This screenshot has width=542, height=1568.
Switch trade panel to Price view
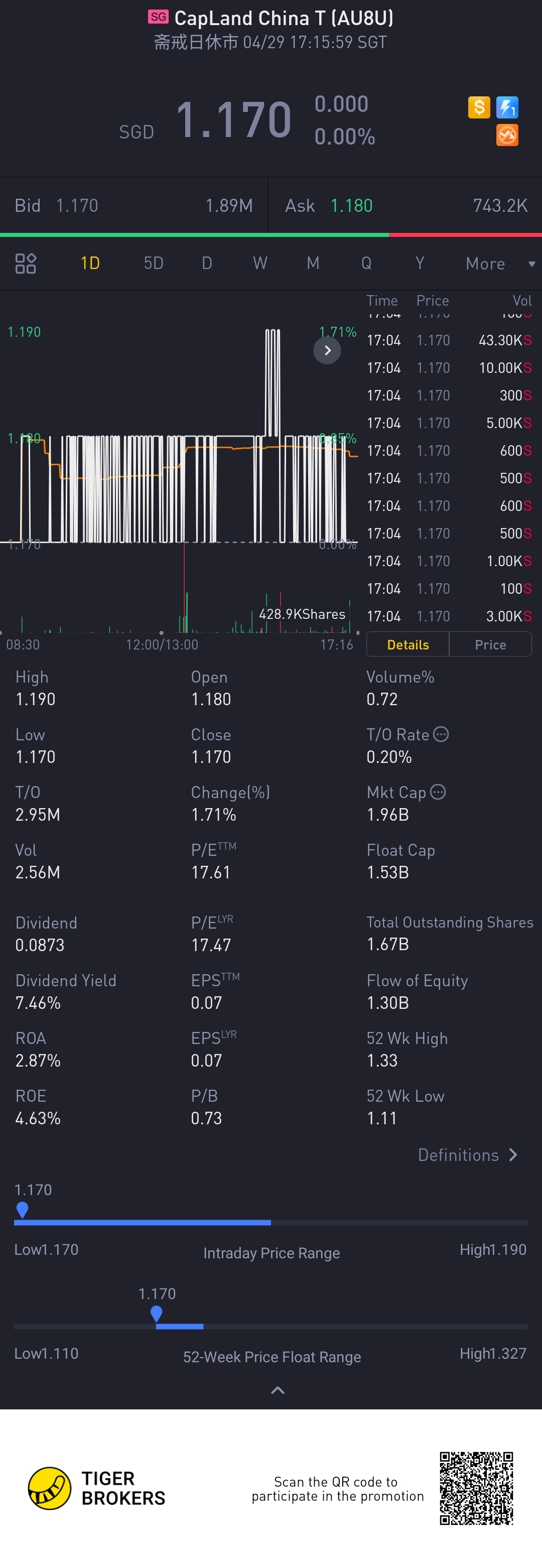click(490, 644)
